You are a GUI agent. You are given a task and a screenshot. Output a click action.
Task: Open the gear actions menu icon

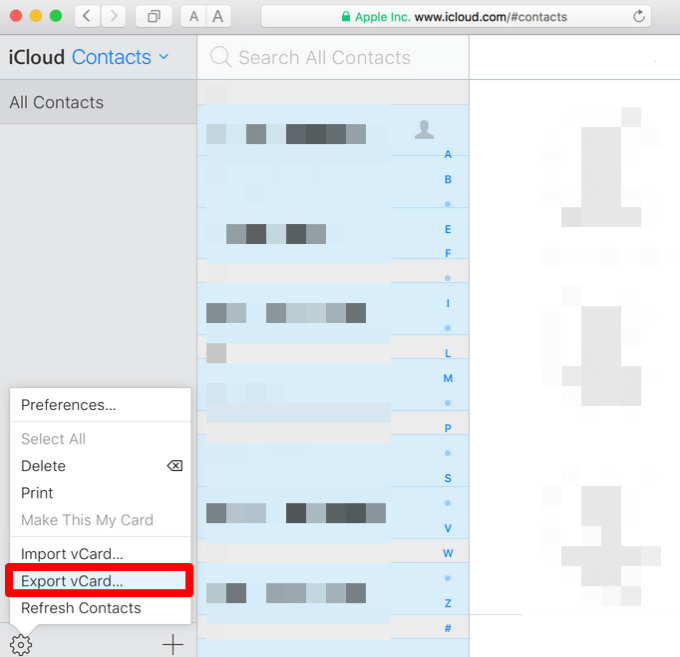point(21,645)
